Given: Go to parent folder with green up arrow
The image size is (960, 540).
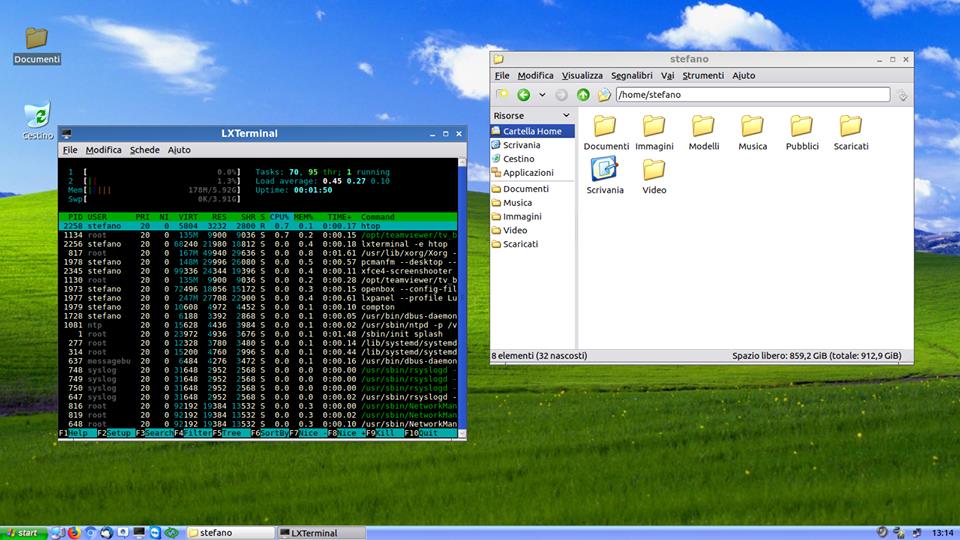Looking at the screenshot, I should point(583,95).
